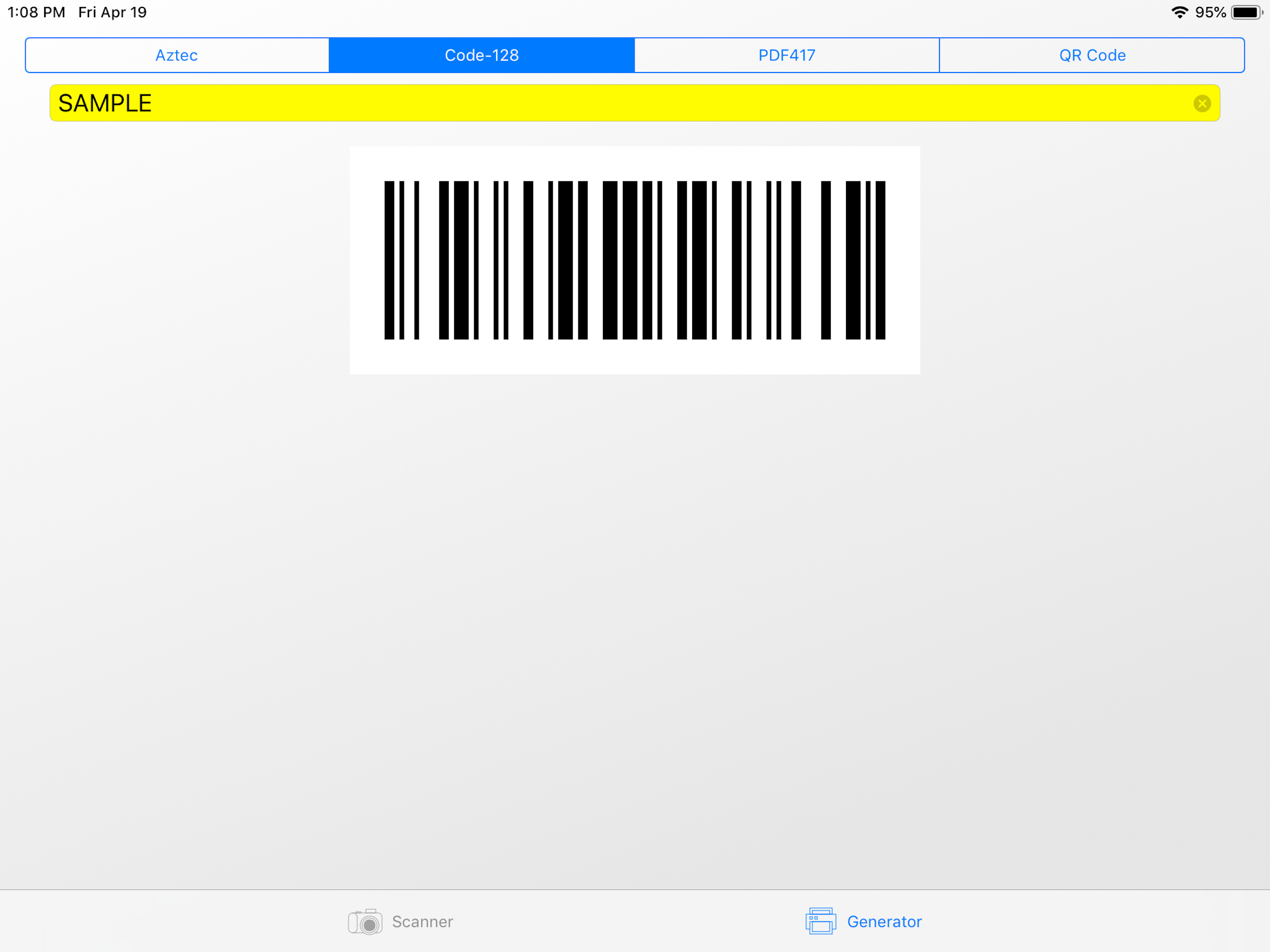
Task: Choose the QR Code tab
Action: coord(1092,55)
